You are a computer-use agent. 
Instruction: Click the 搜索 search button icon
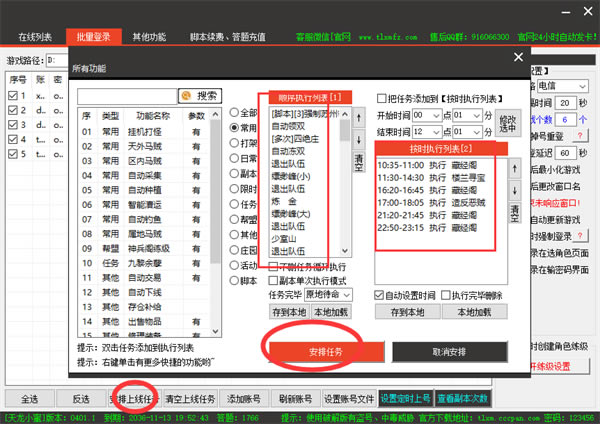click(x=199, y=96)
